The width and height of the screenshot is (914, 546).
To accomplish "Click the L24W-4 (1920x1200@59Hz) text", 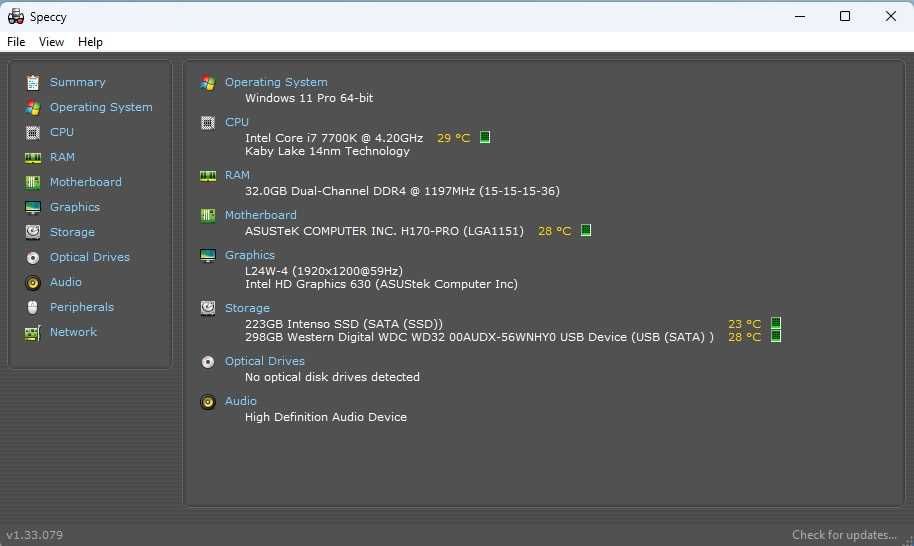I will [x=324, y=271].
